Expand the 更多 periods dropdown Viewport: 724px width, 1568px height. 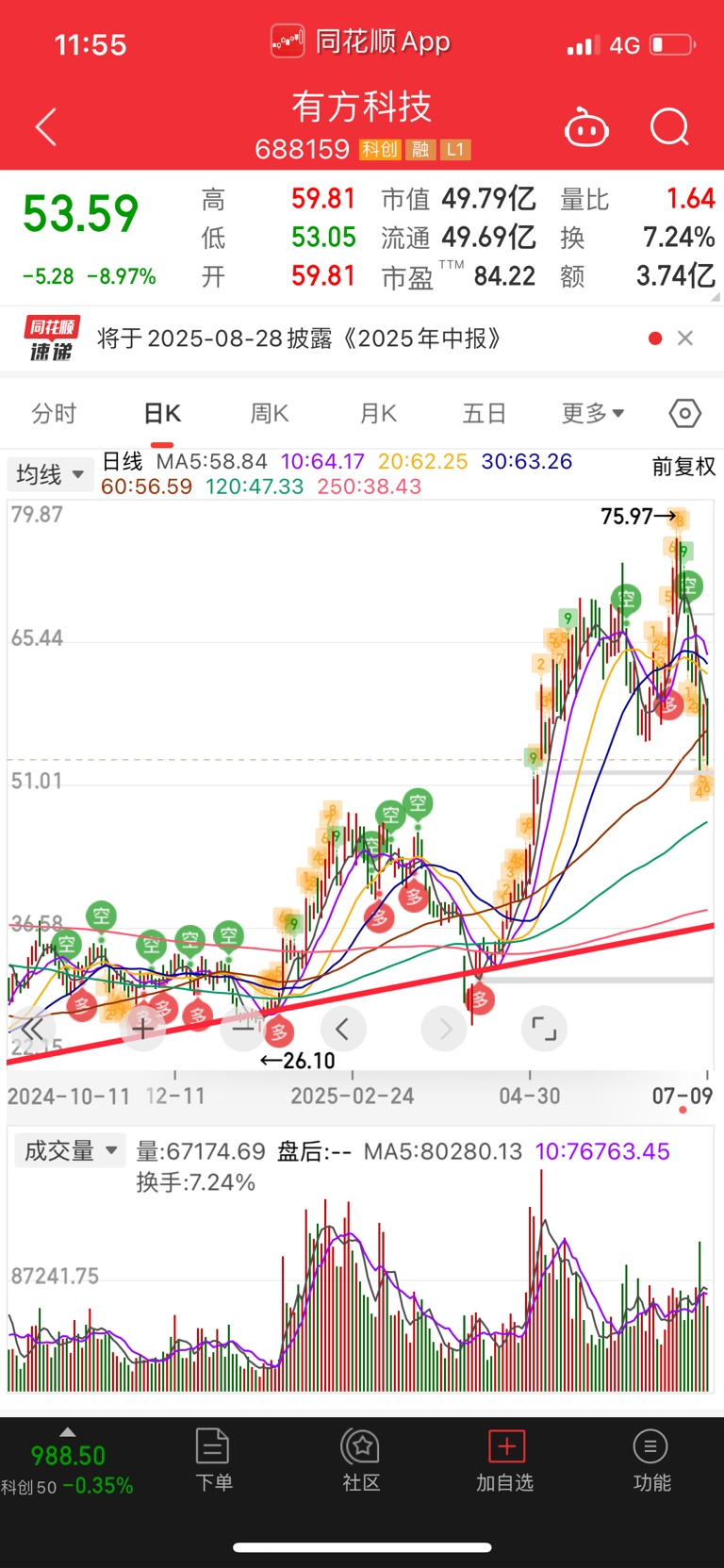pos(593,413)
